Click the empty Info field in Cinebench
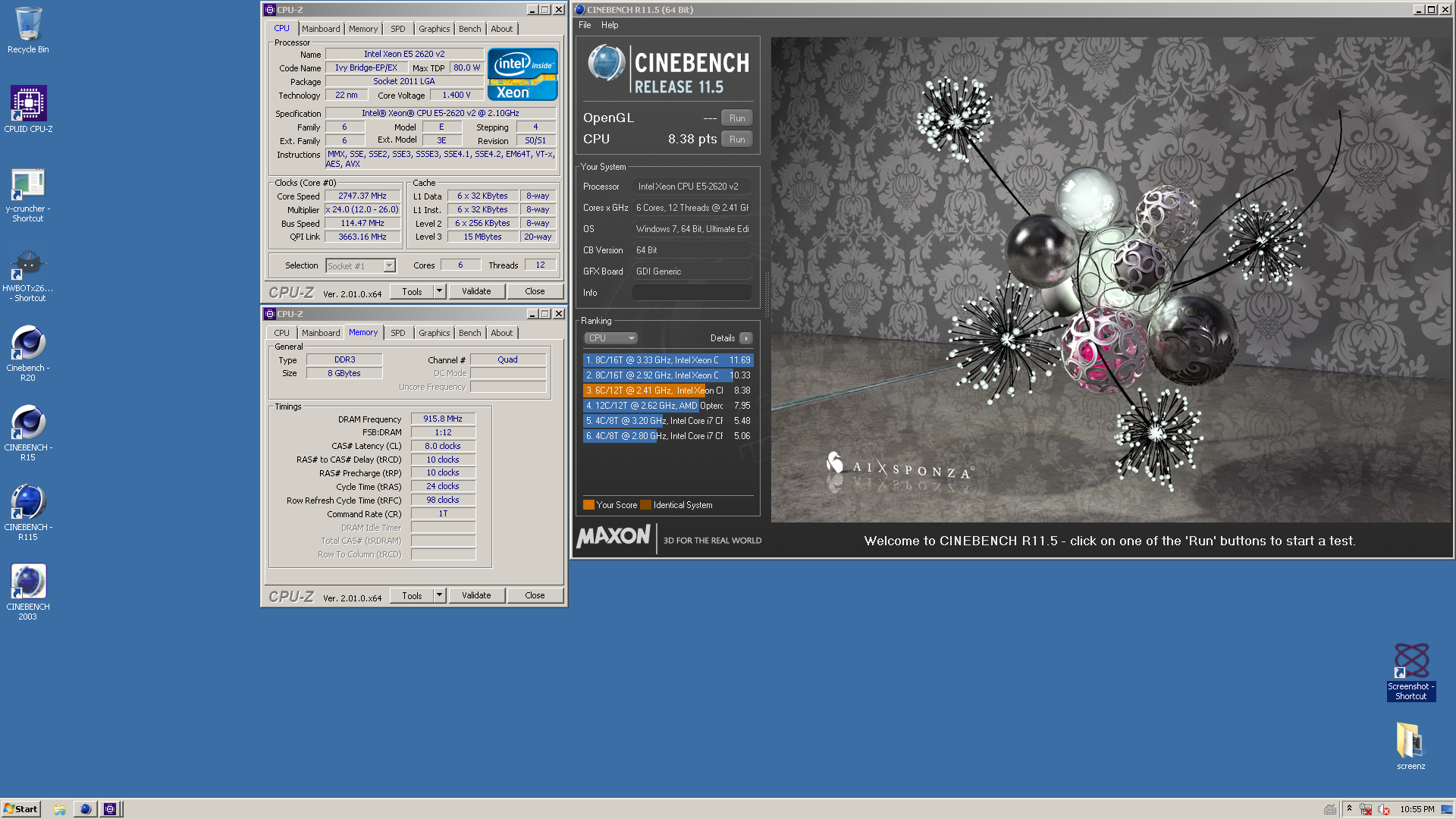The image size is (1456, 819). pyautogui.click(x=692, y=293)
